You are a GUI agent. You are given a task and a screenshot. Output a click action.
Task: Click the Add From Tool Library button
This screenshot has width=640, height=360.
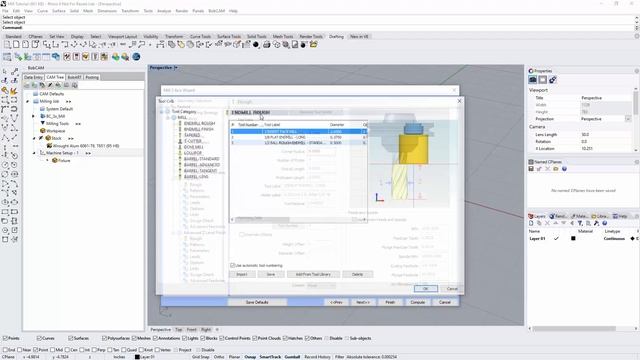pos(313,274)
